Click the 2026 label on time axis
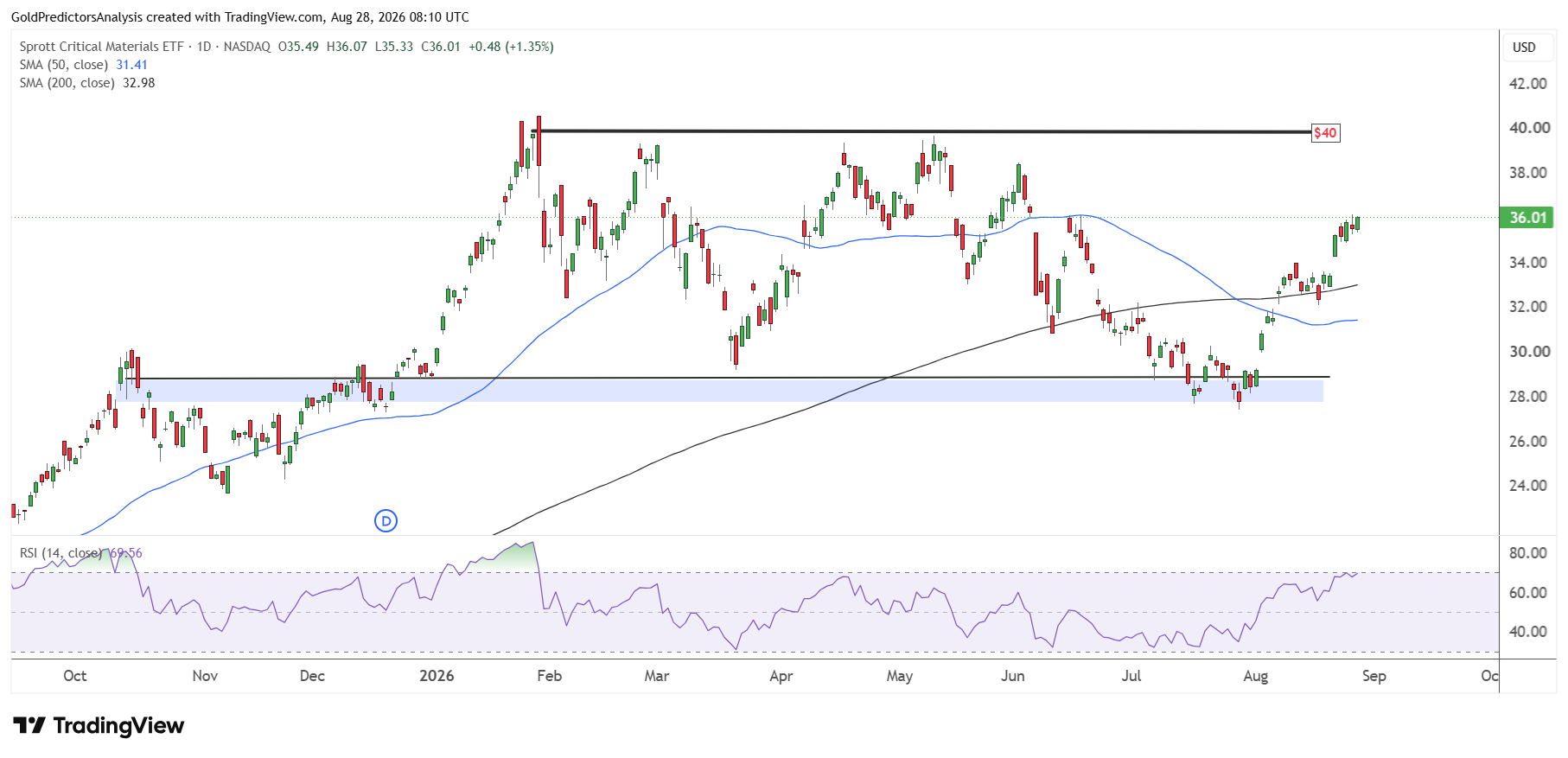Image resolution: width=1568 pixels, height=758 pixels. point(437,676)
